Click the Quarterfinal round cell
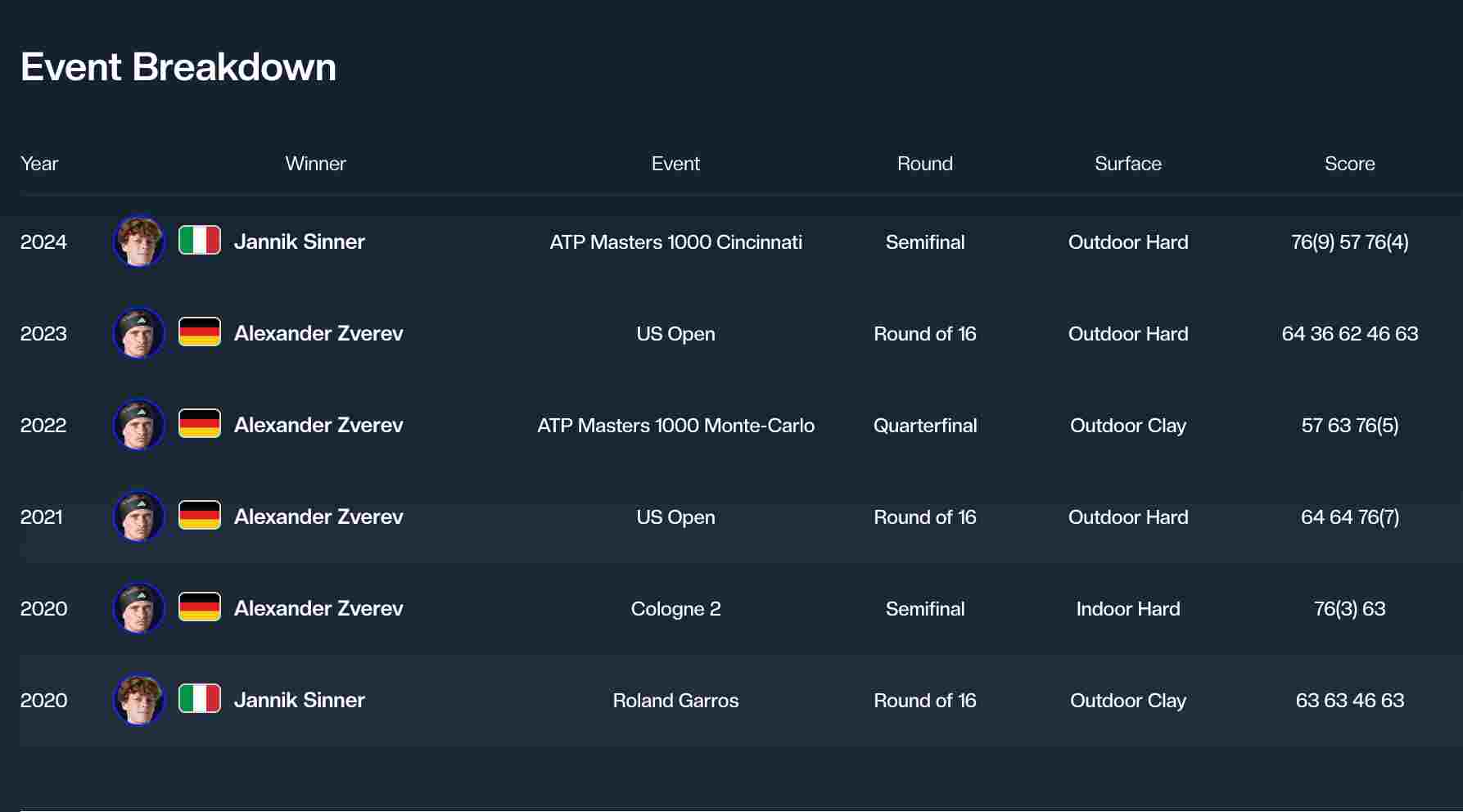Viewport: 1463px width, 812px height. coord(925,426)
